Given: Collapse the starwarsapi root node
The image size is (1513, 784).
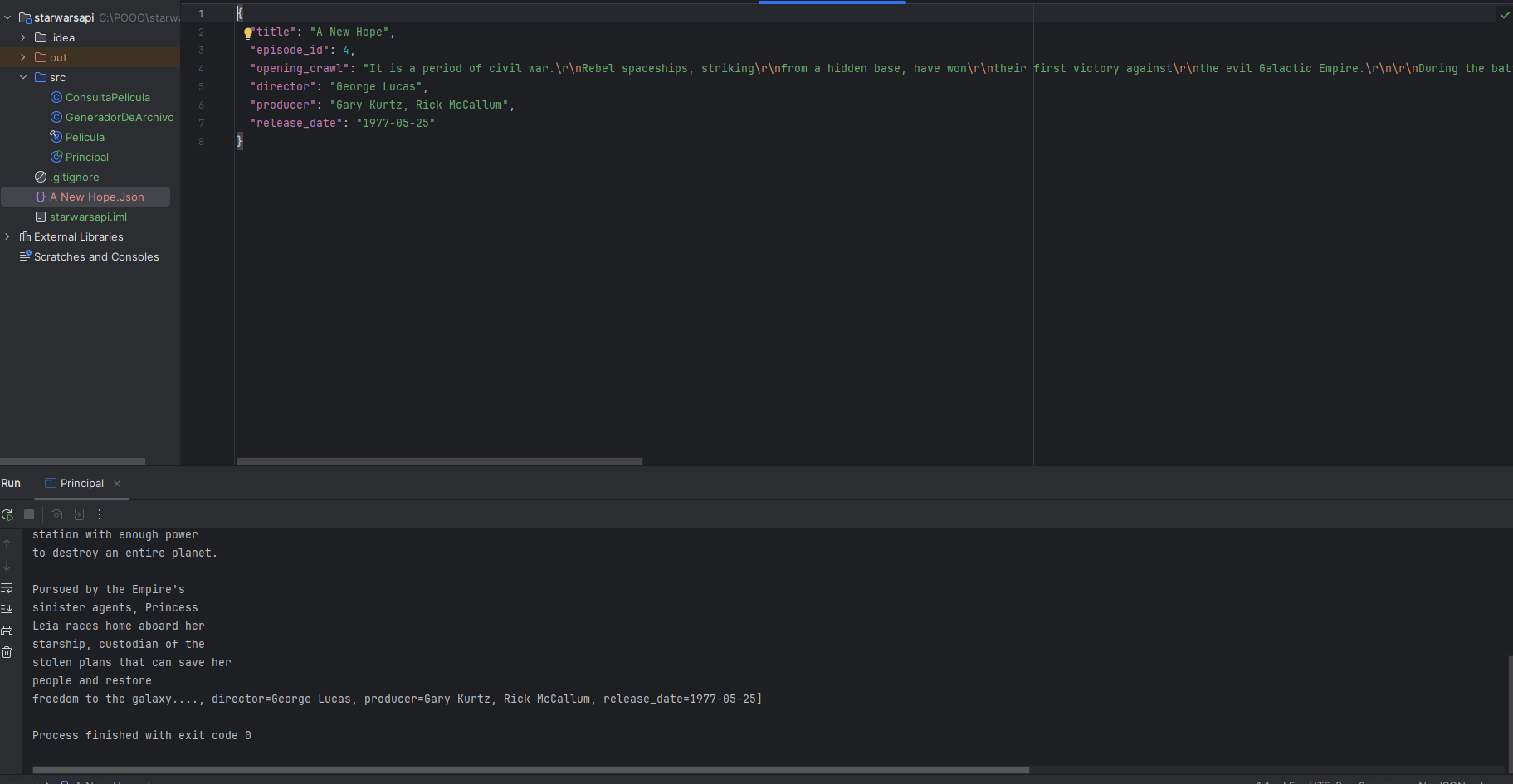Looking at the screenshot, I should click(x=7, y=17).
